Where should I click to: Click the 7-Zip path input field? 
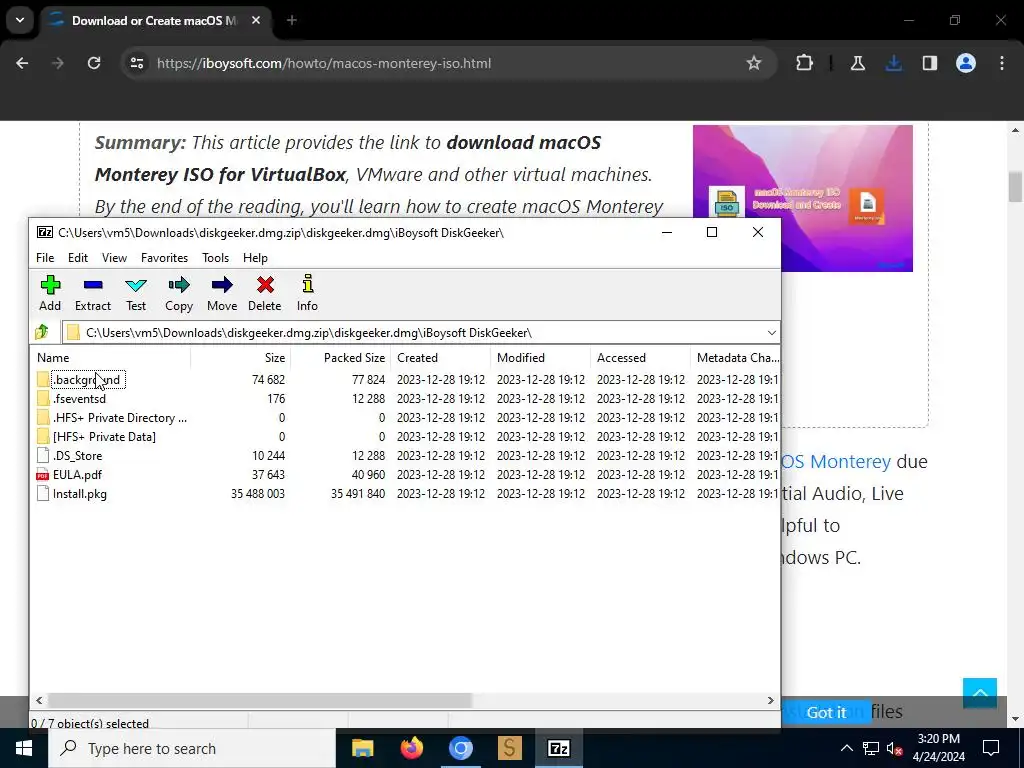(x=421, y=332)
